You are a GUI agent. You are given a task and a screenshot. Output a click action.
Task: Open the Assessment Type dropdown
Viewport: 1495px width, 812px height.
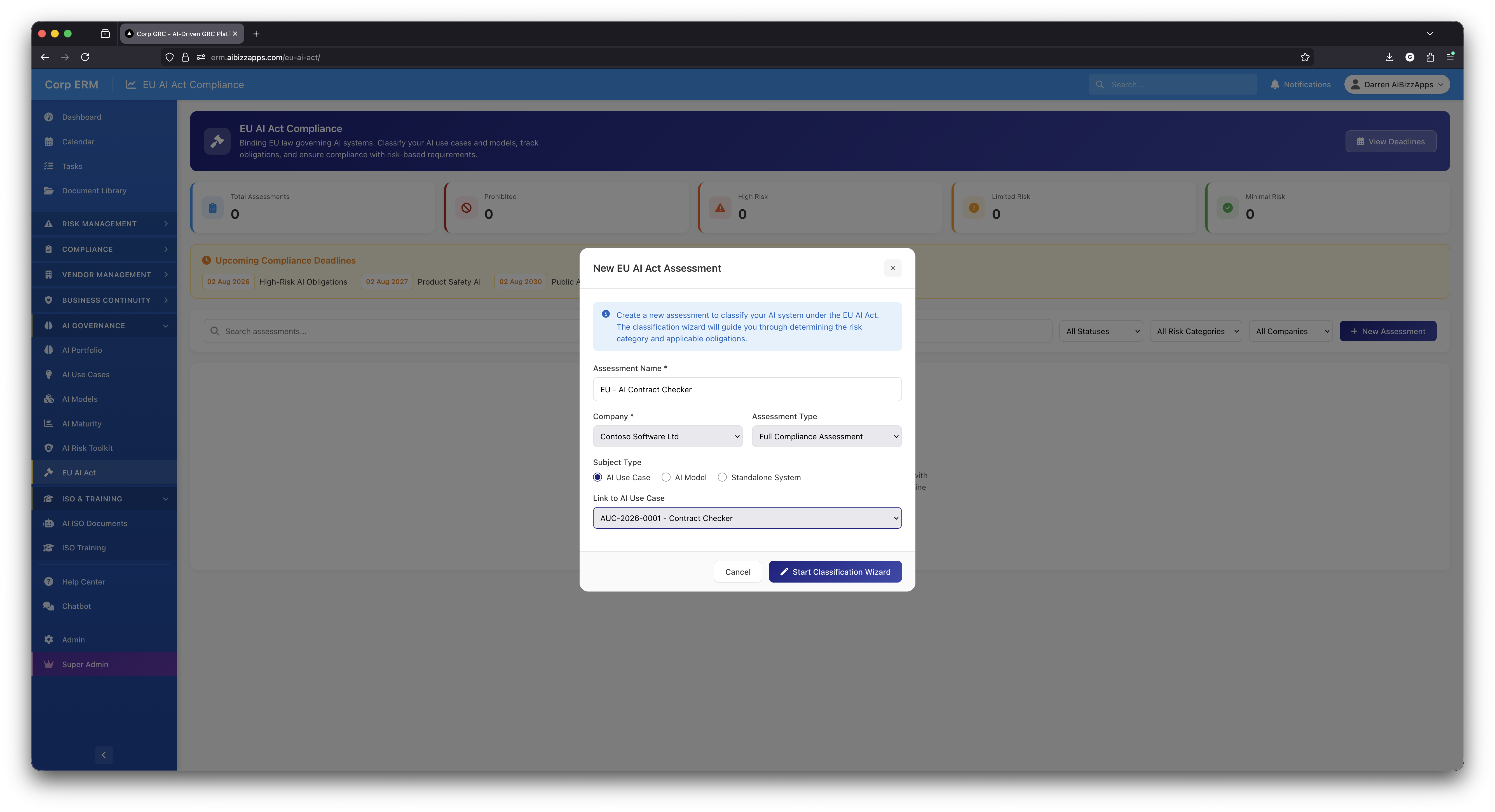[826, 436]
